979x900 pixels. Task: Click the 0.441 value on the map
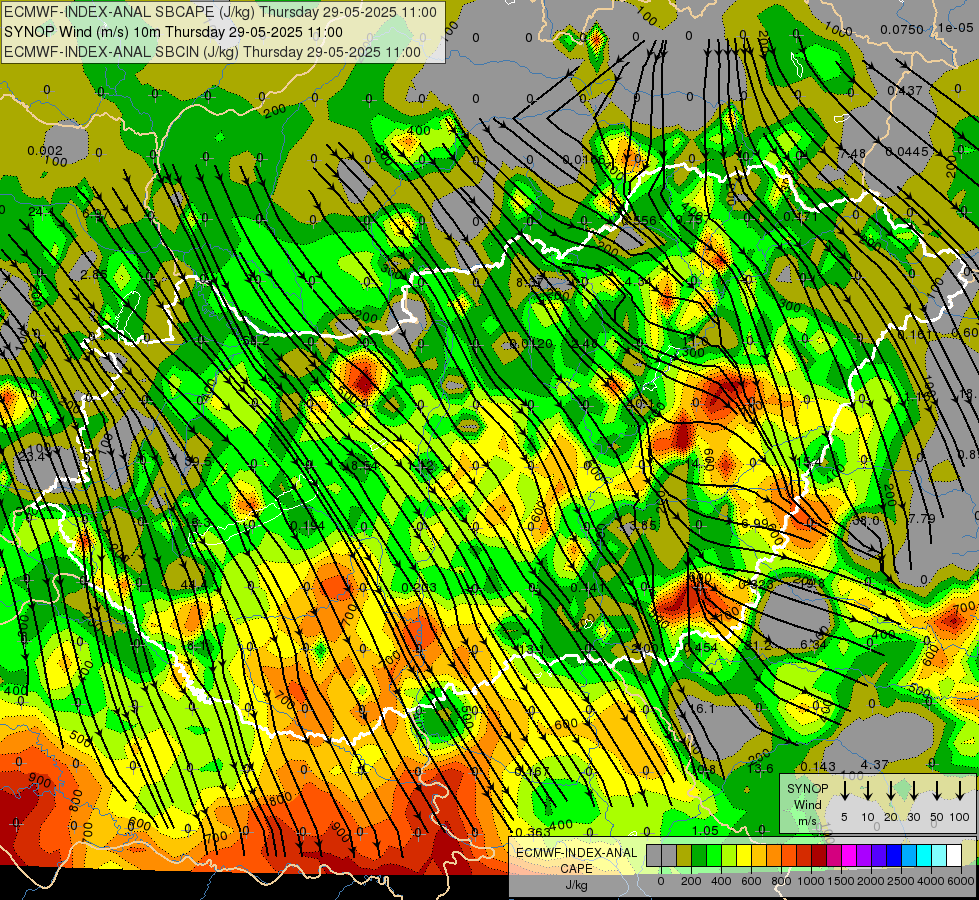[587, 587]
